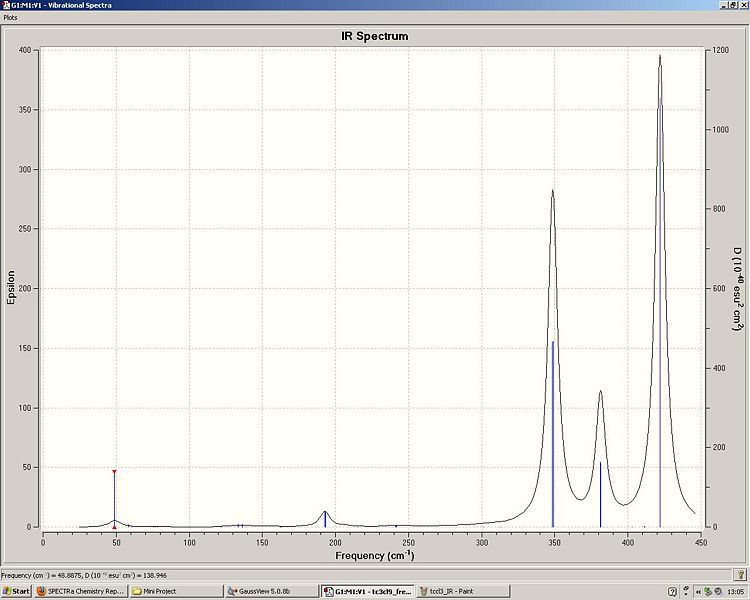Switch to the GaussView 5.0.0b taskbar button
Viewport: 750px width, 600px height.
(271, 591)
